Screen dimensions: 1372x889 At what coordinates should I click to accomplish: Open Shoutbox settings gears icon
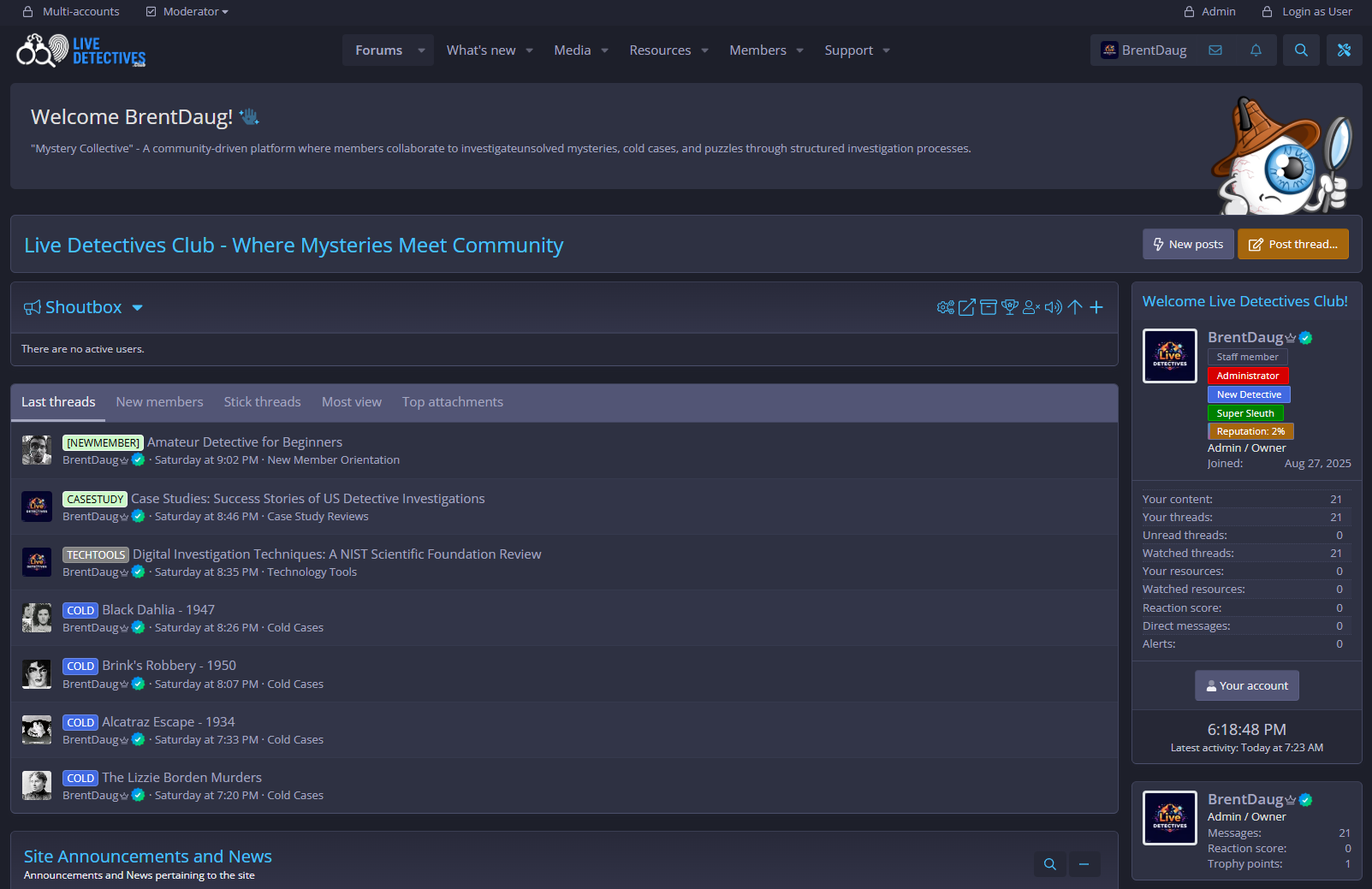tap(945, 307)
